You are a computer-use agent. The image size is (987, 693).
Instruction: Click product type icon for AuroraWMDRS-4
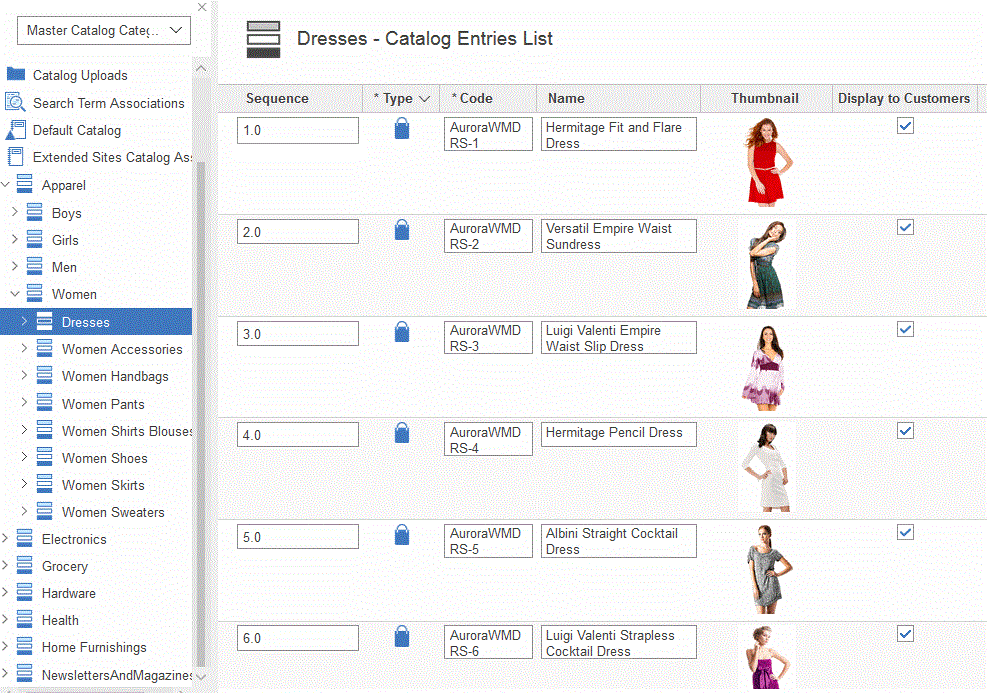point(401,433)
